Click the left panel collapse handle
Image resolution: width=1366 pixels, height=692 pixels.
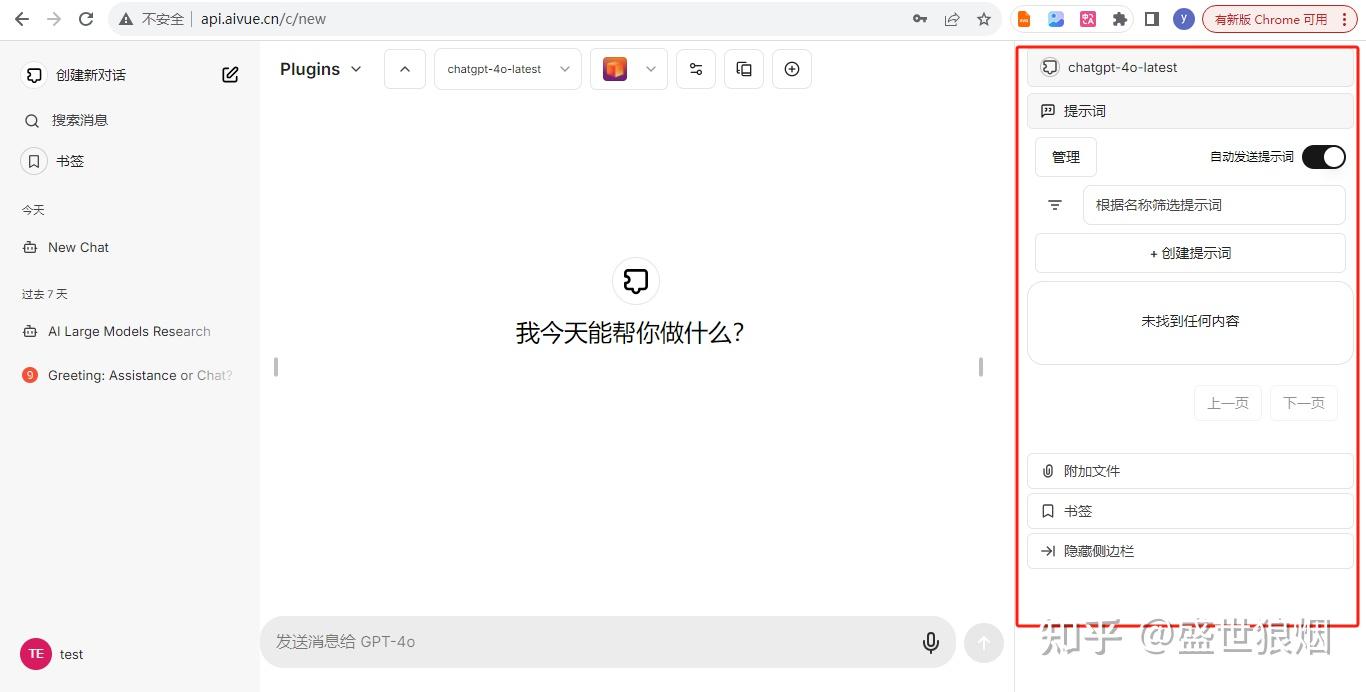[x=276, y=367]
